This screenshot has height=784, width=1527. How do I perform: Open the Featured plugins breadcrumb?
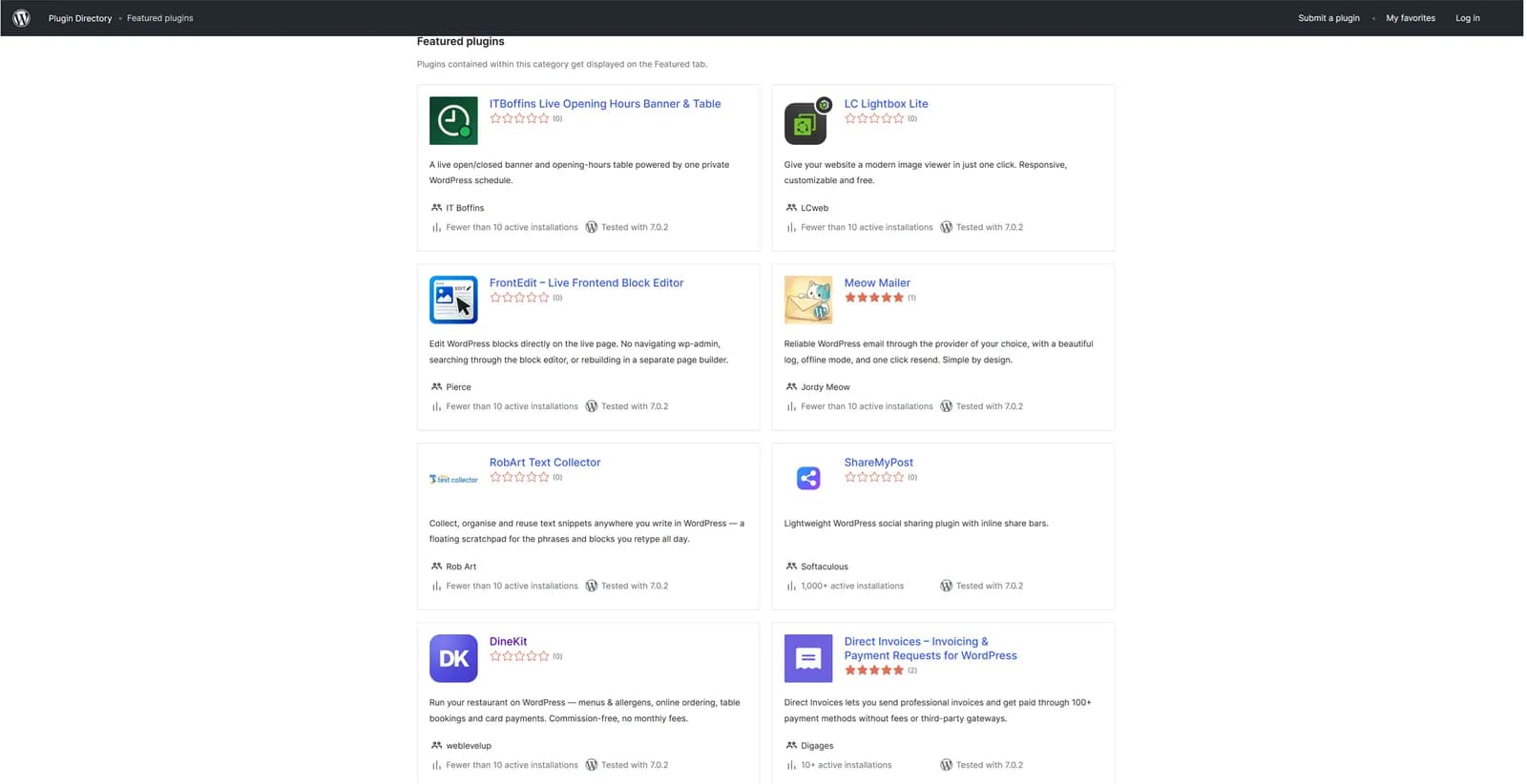pos(160,18)
